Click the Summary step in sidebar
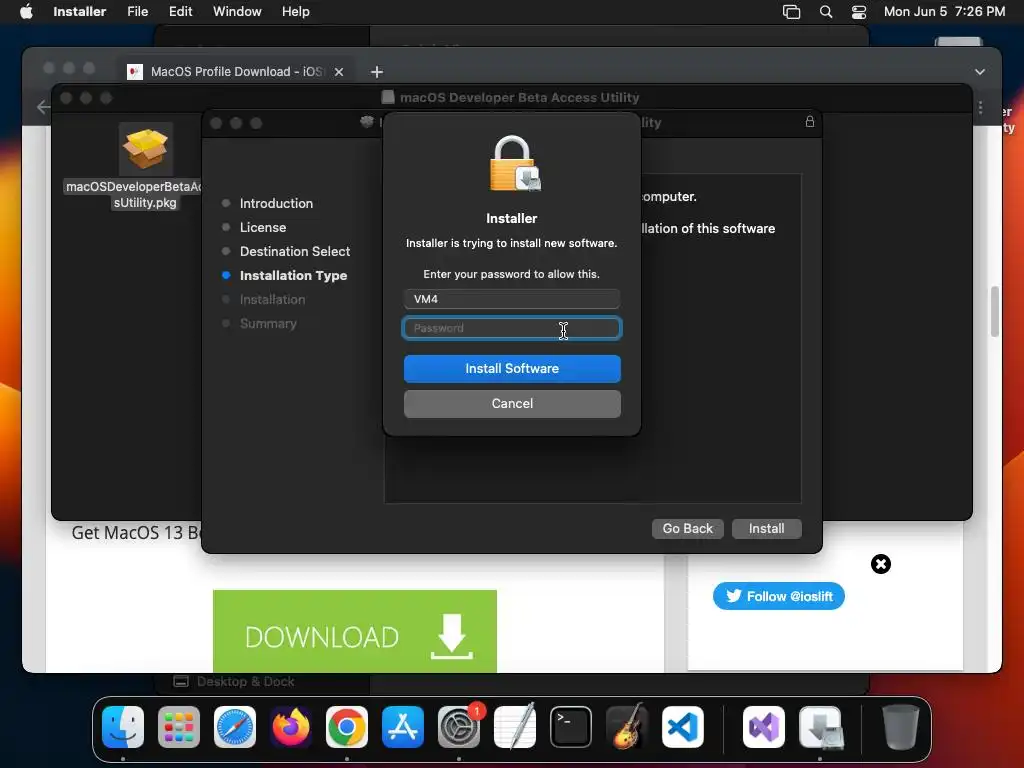 (x=268, y=324)
